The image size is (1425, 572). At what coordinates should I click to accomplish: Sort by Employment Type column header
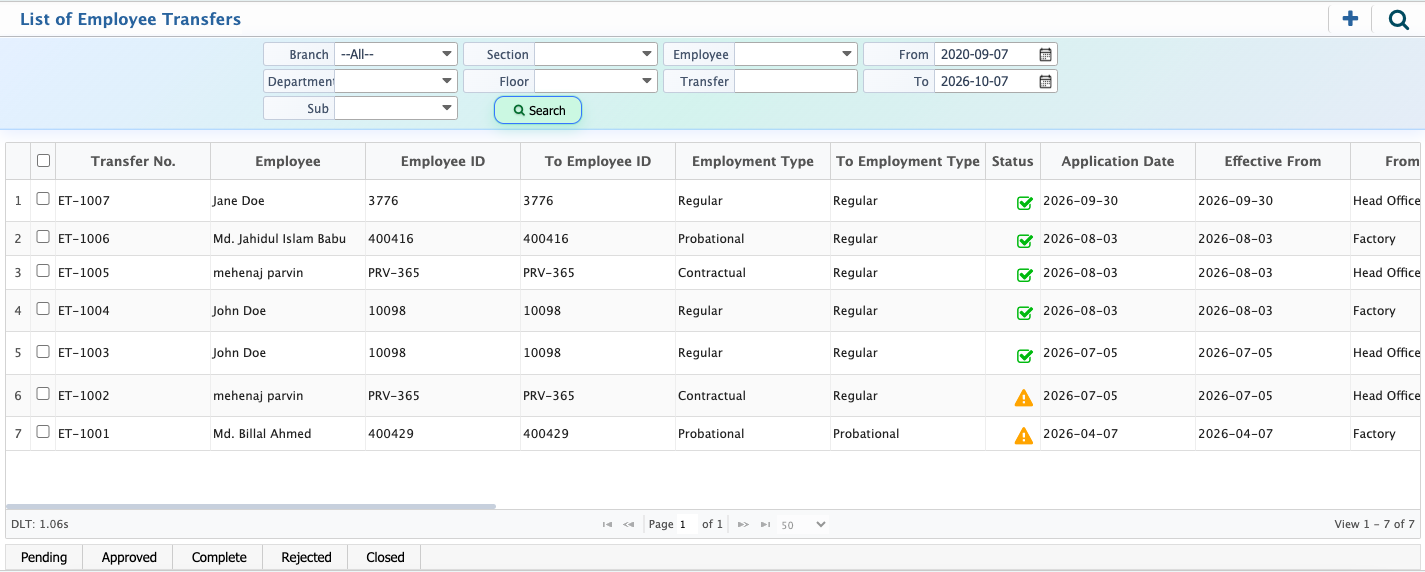coord(753,161)
